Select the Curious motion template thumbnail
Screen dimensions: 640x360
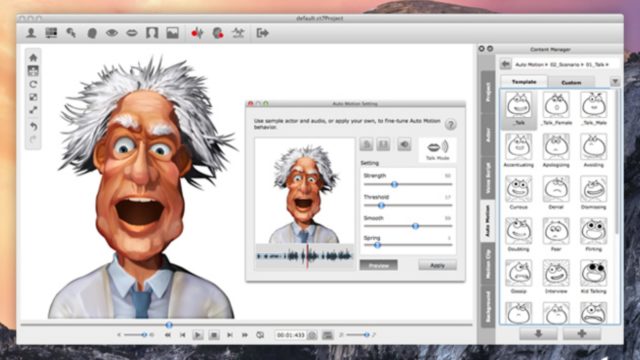click(518, 192)
